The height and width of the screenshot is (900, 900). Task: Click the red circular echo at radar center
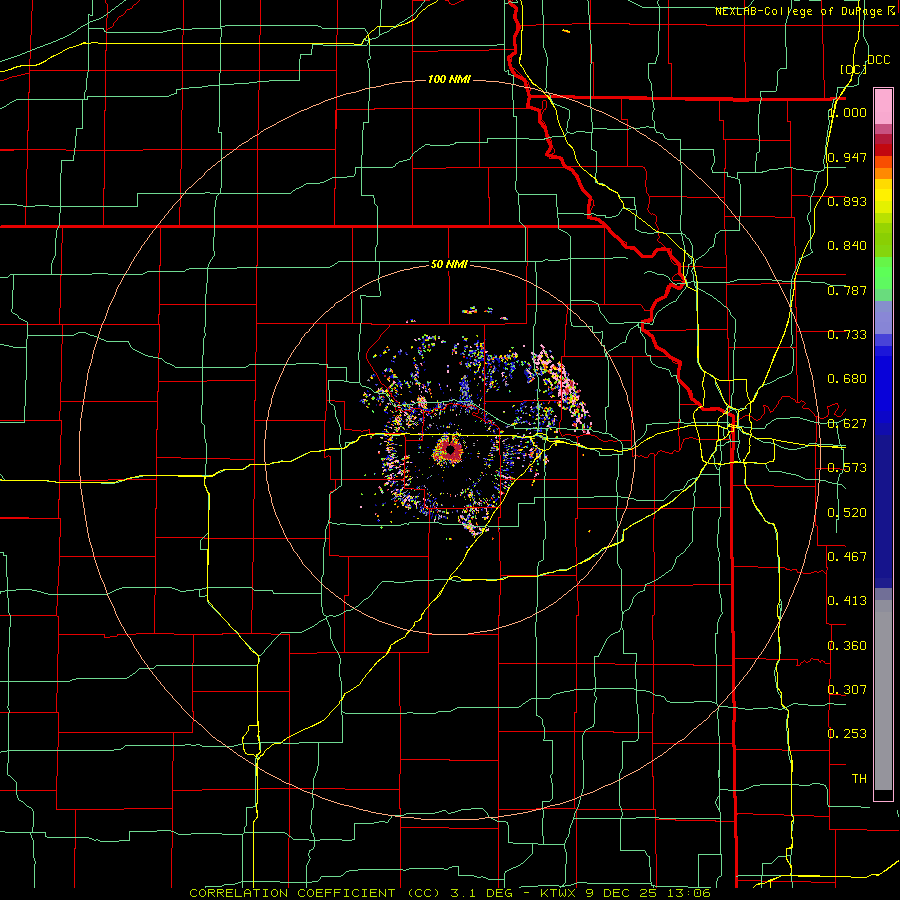click(449, 451)
